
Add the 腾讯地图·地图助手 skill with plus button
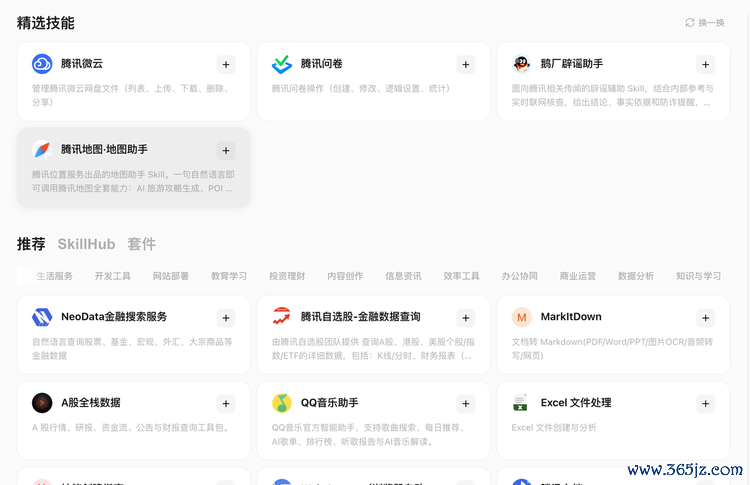pyautogui.click(x=226, y=151)
